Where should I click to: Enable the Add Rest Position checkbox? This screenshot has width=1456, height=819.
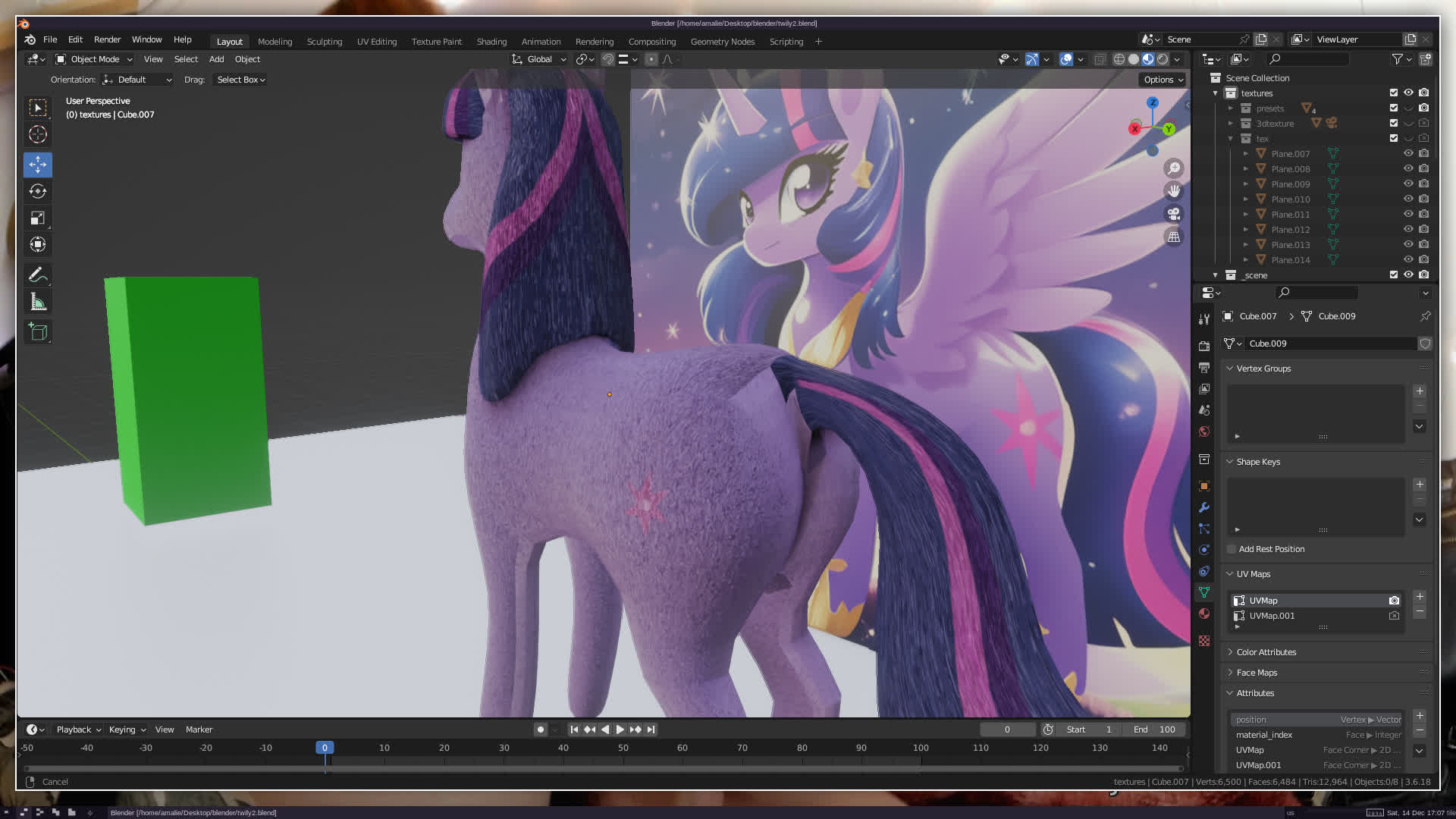click(1232, 549)
